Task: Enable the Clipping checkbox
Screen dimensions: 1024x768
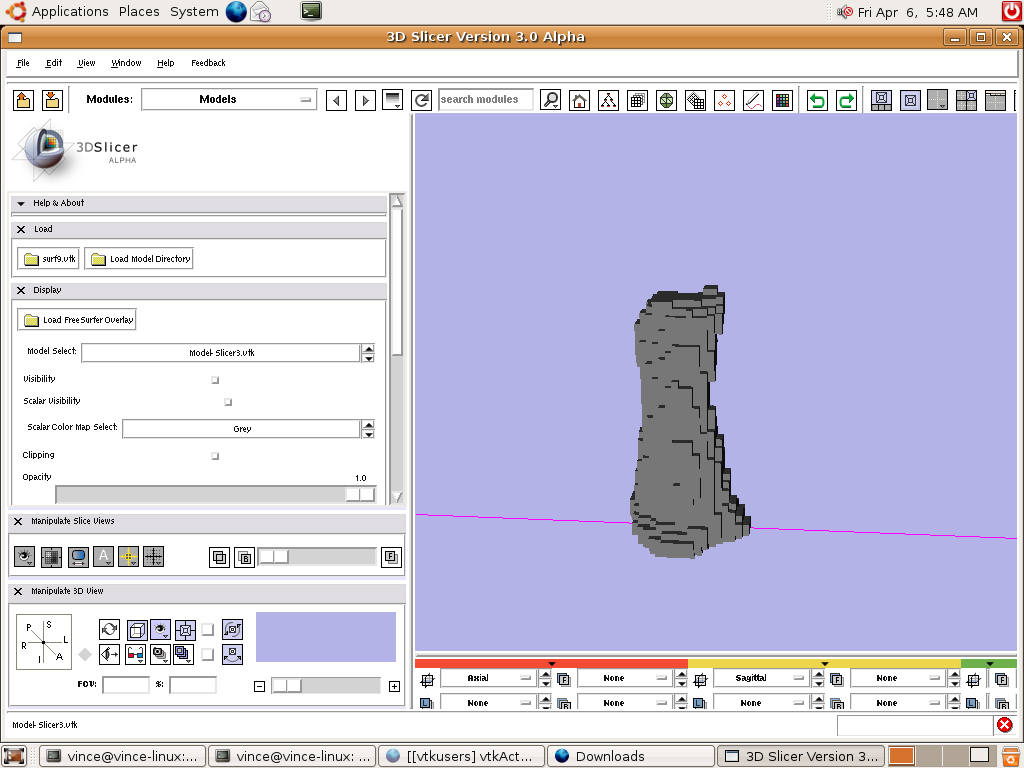Action: coord(215,456)
